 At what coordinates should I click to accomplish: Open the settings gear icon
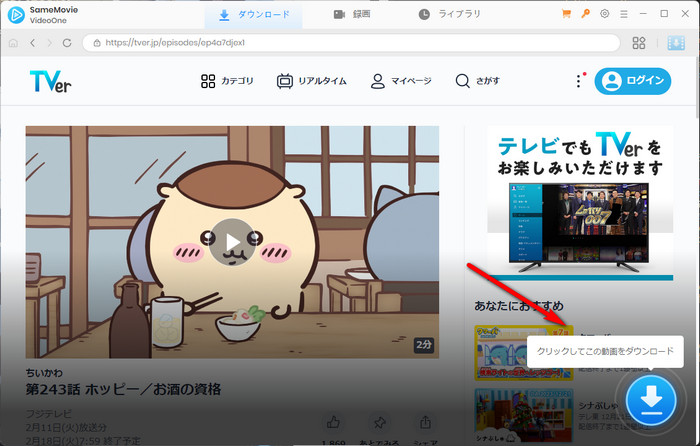point(604,14)
